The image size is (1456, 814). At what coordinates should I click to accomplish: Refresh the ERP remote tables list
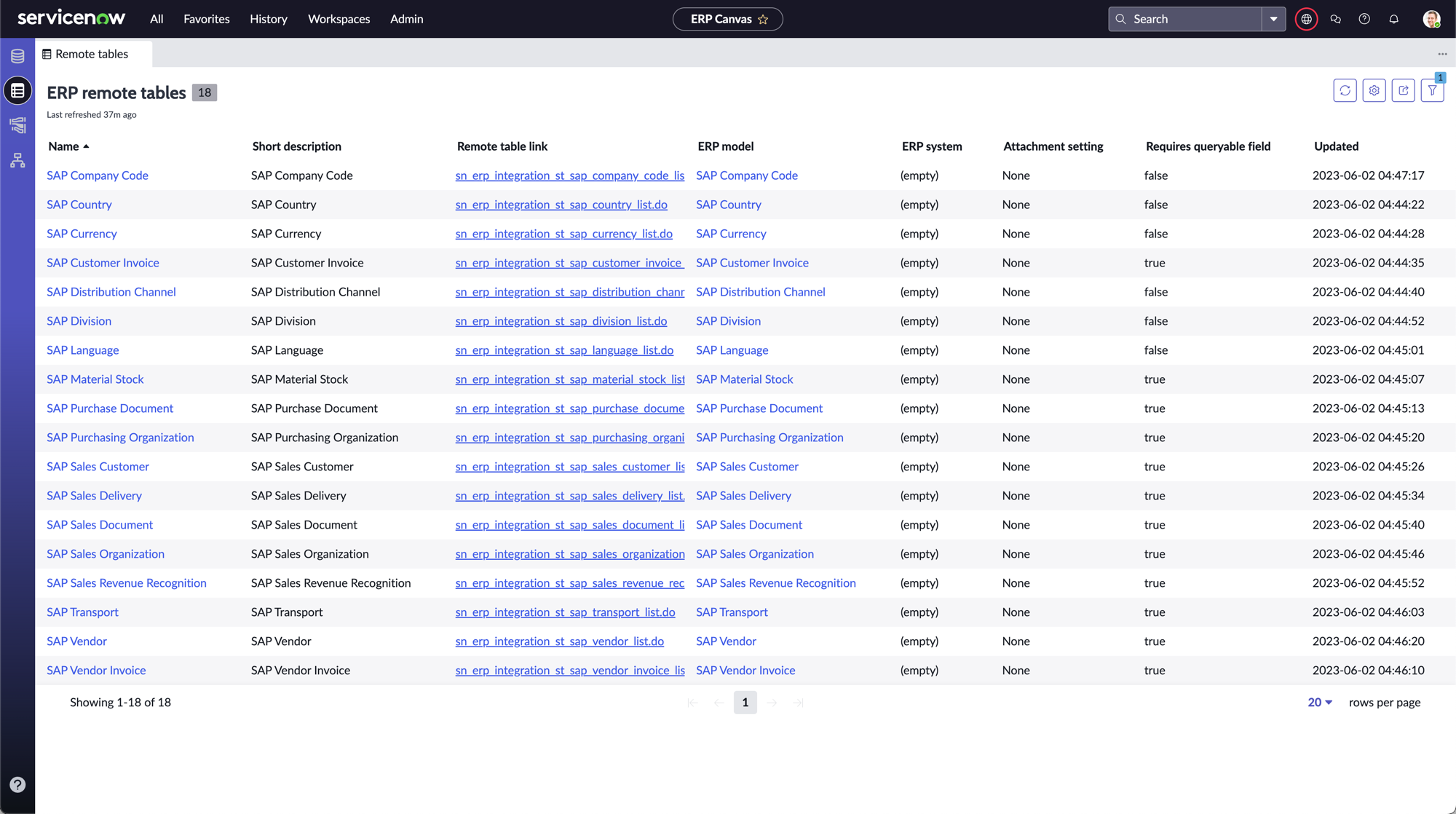[1345, 91]
